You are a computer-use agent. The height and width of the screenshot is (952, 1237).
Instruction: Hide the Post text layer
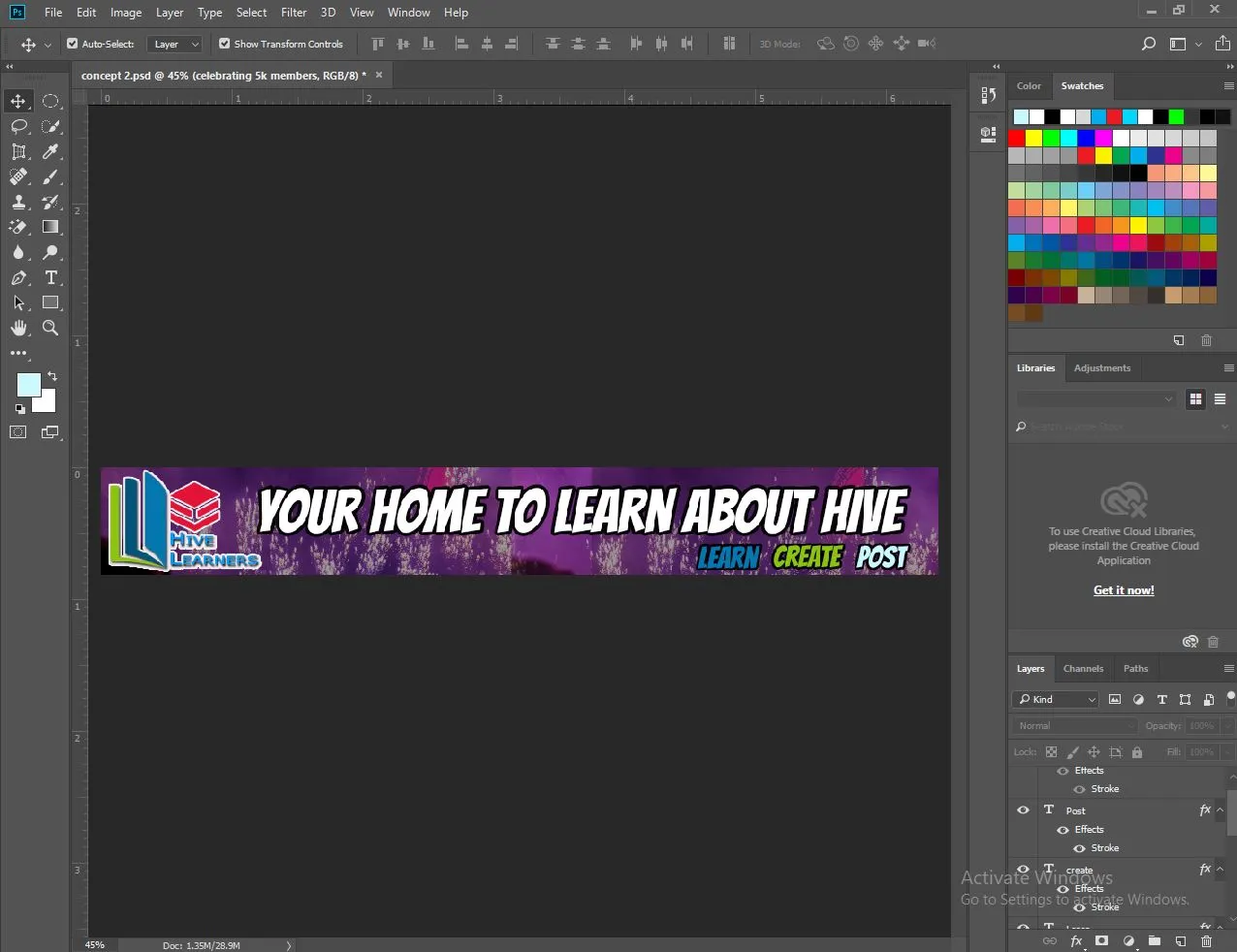pos(1023,810)
